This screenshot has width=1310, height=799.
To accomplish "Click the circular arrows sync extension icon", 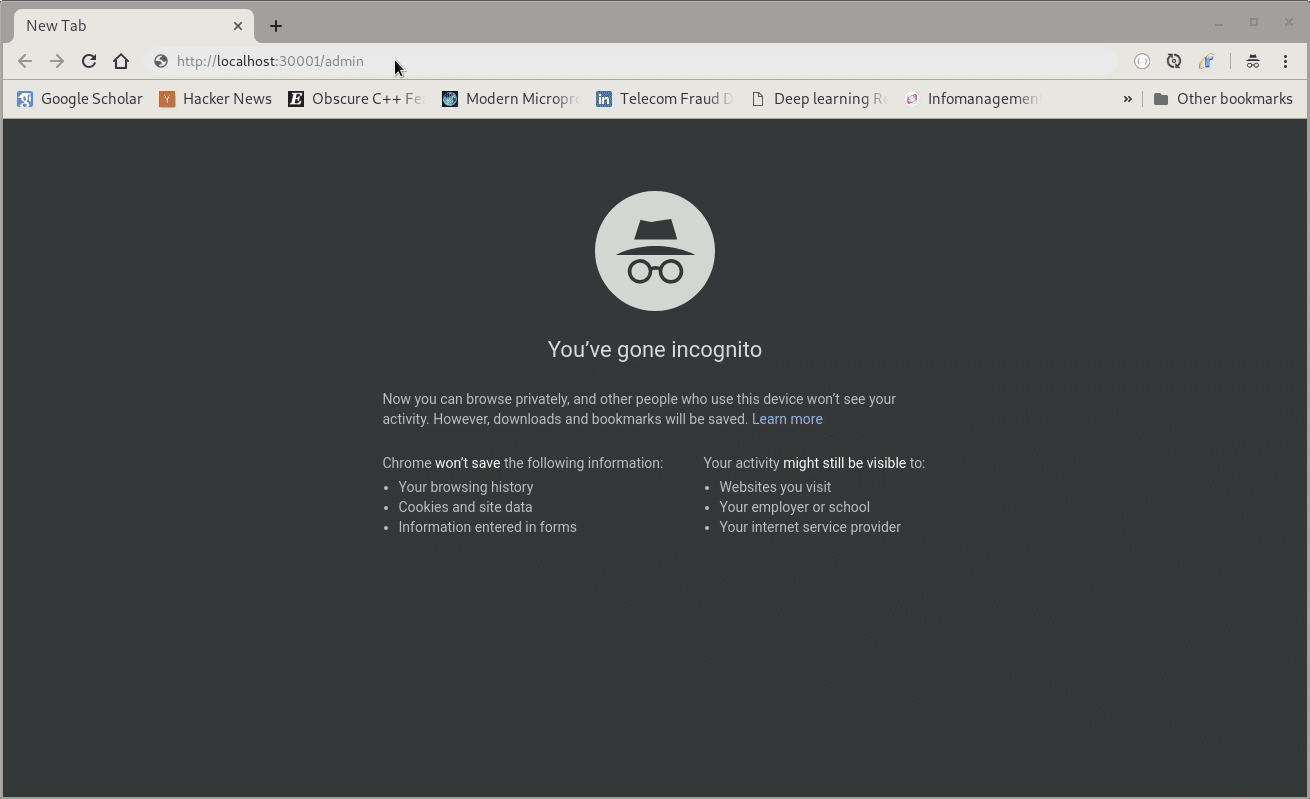I will click(x=1174, y=61).
